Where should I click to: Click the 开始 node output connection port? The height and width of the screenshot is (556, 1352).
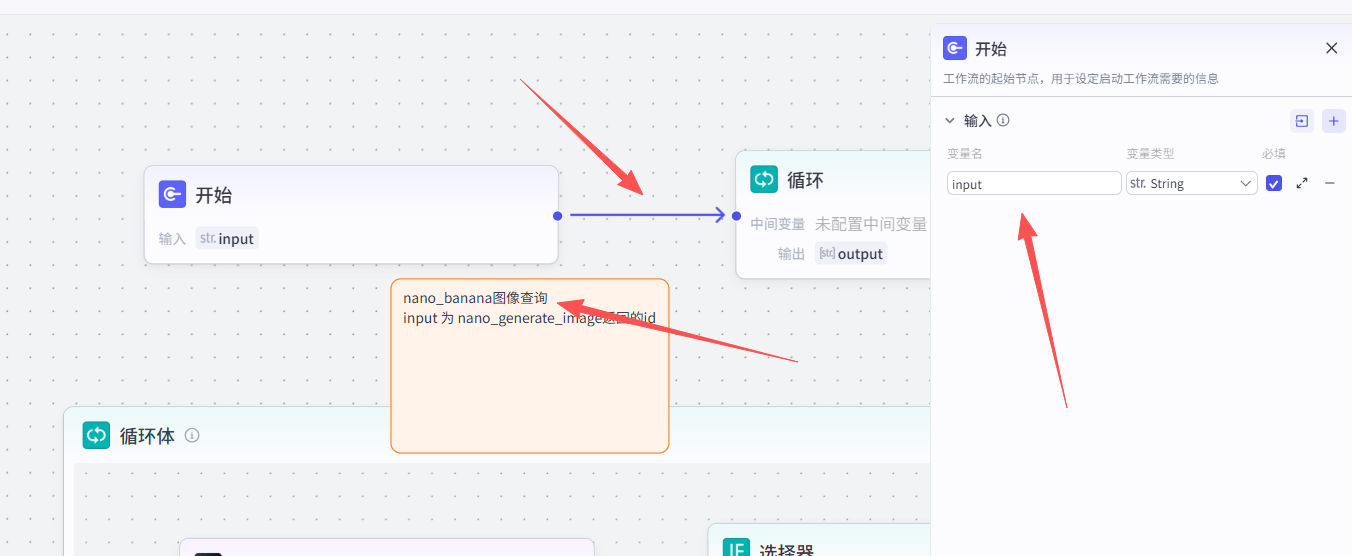click(x=557, y=215)
